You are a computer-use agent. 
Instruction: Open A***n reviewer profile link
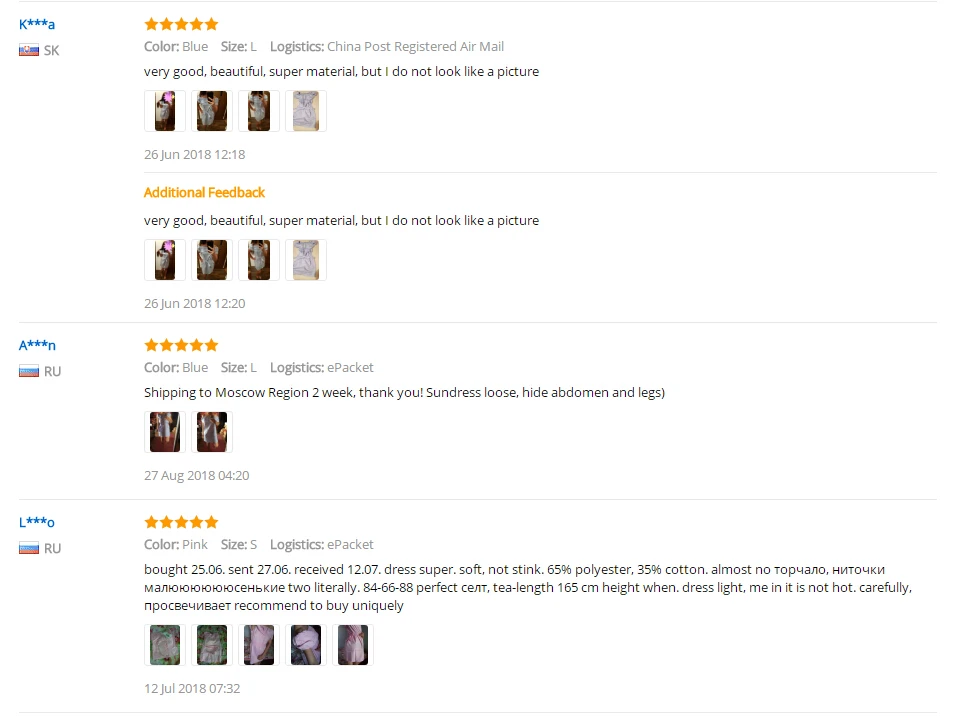tap(37, 345)
